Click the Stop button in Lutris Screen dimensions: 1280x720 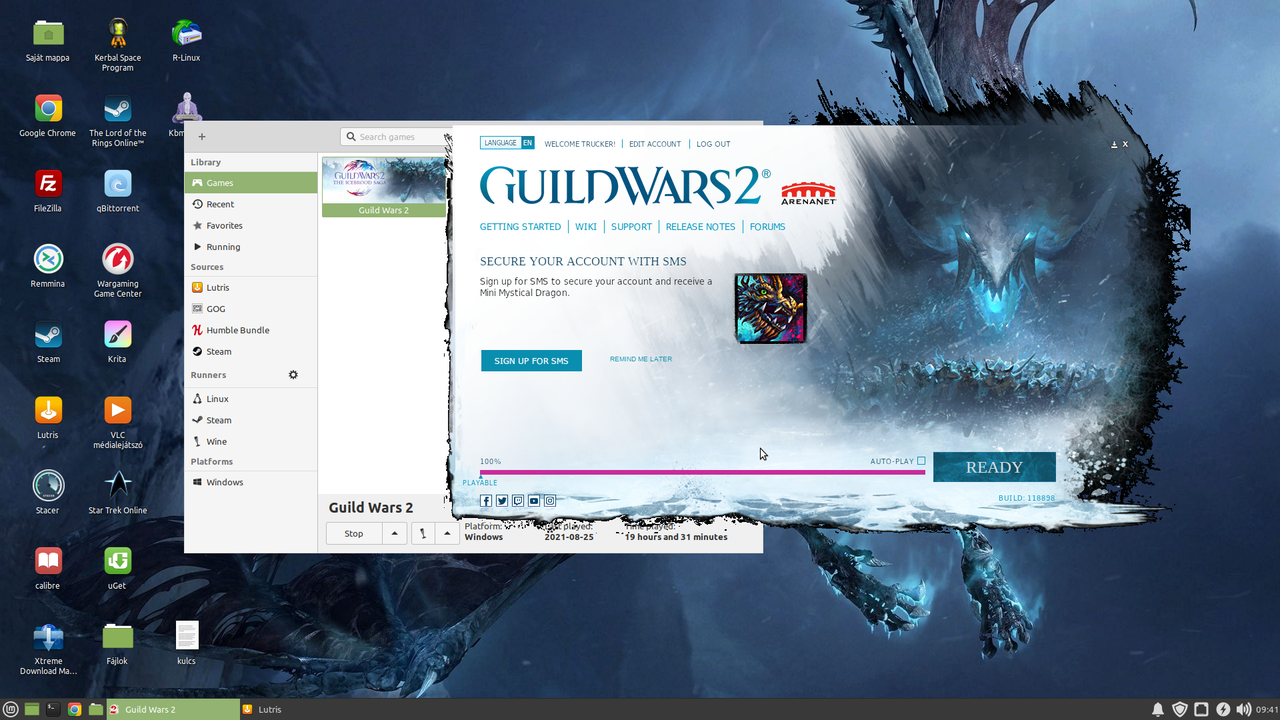[x=354, y=533]
